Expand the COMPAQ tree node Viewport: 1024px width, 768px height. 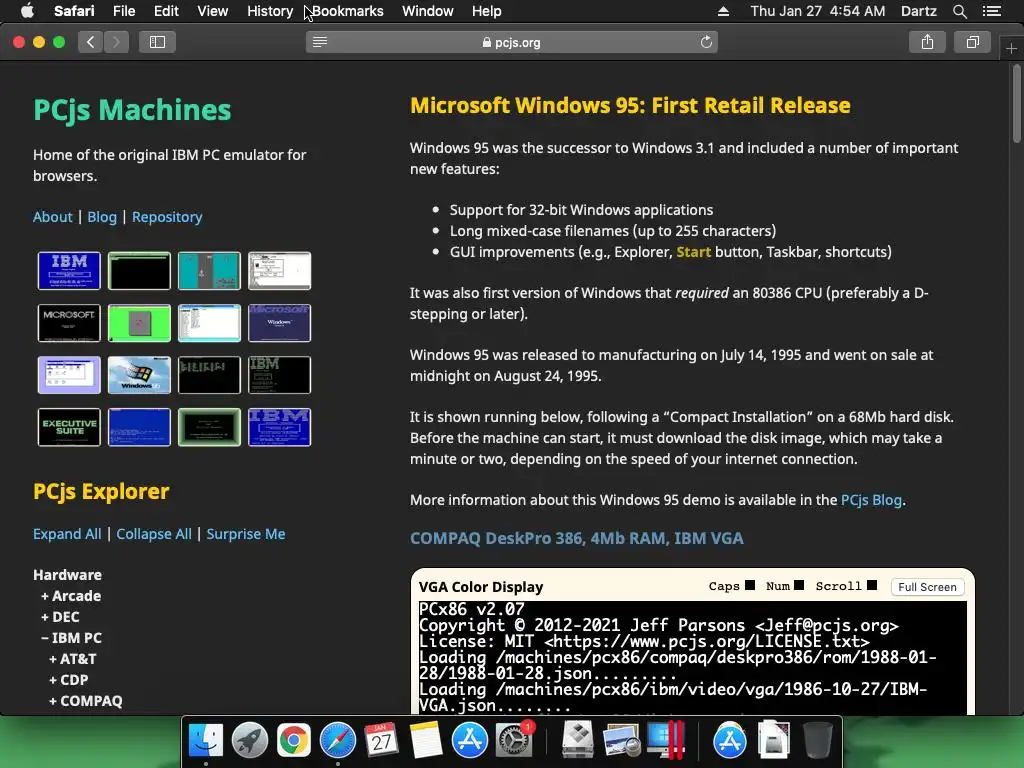point(86,700)
